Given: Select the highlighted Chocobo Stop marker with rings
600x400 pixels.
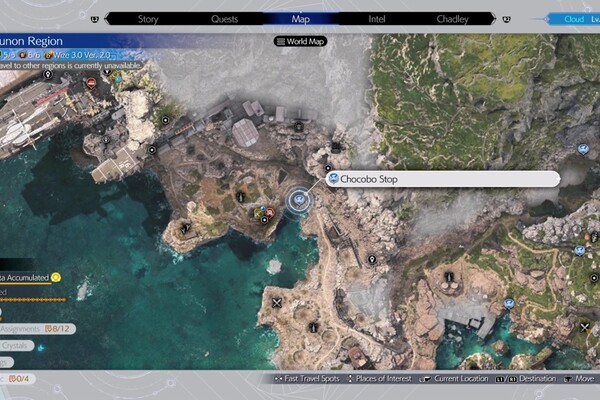Looking at the screenshot, I should (x=299, y=200).
